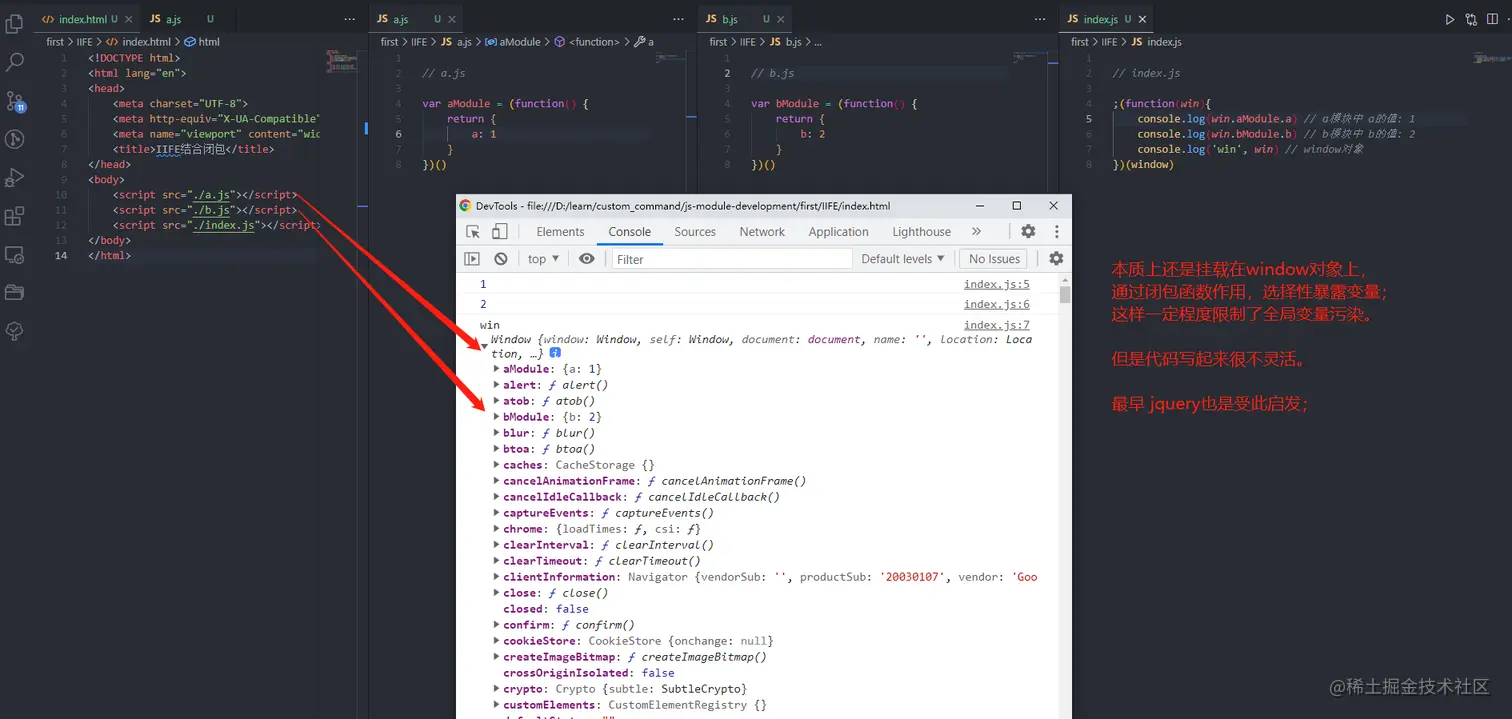Click the minimap in index.html editor
Viewport: 1512px width, 719px height.
pyautogui.click(x=343, y=62)
